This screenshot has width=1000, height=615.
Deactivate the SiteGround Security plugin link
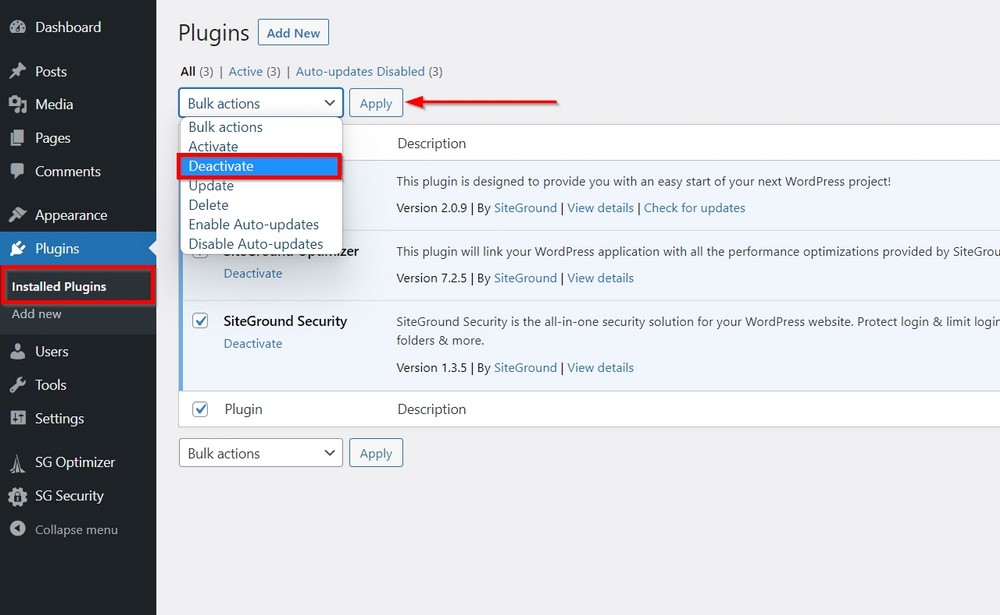[253, 343]
